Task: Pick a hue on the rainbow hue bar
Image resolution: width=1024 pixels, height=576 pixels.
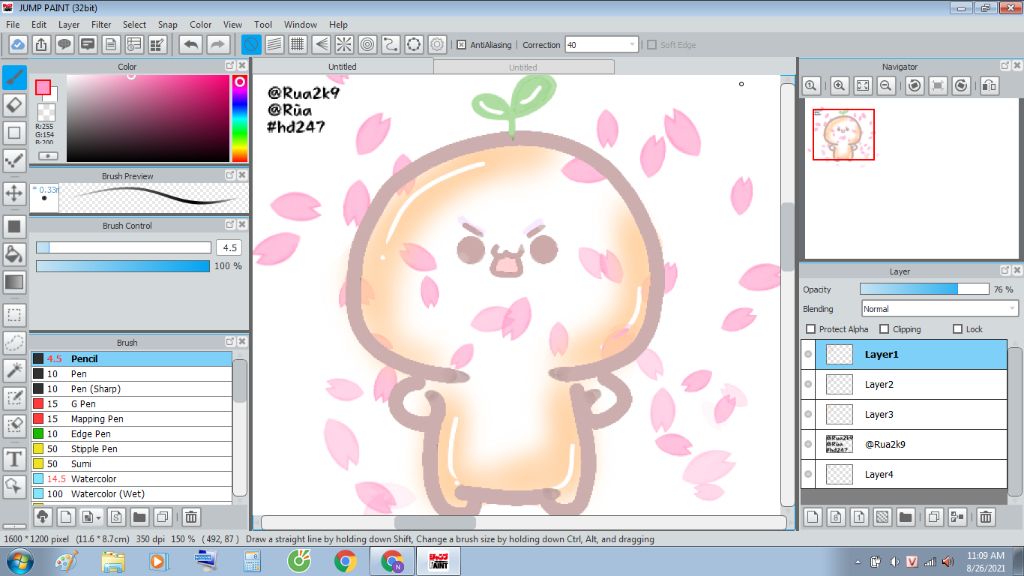Action: 240,118
